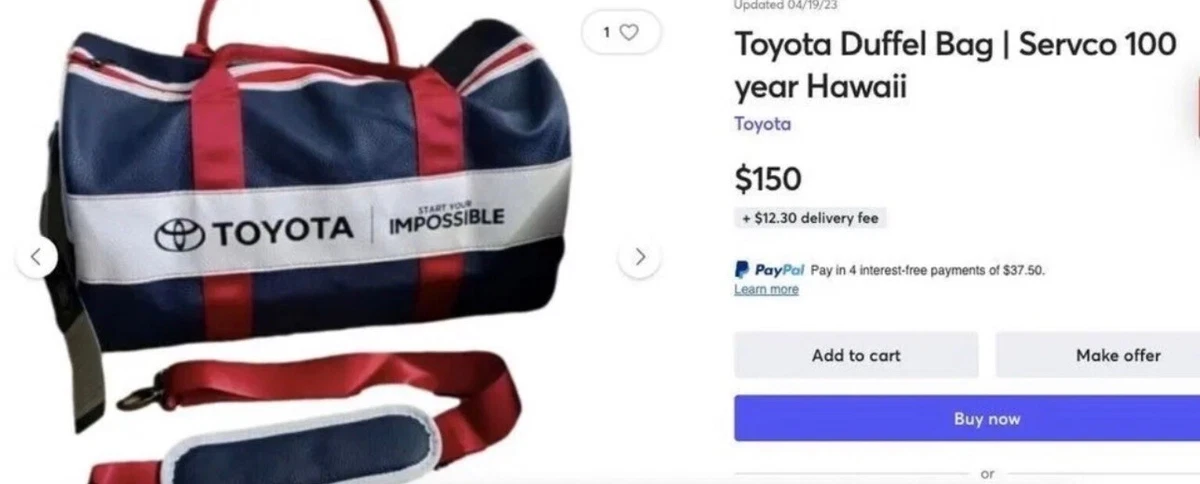This screenshot has width=1200, height=484.
Task: Click the Make offer button
Action: [x=1098, y=355]
